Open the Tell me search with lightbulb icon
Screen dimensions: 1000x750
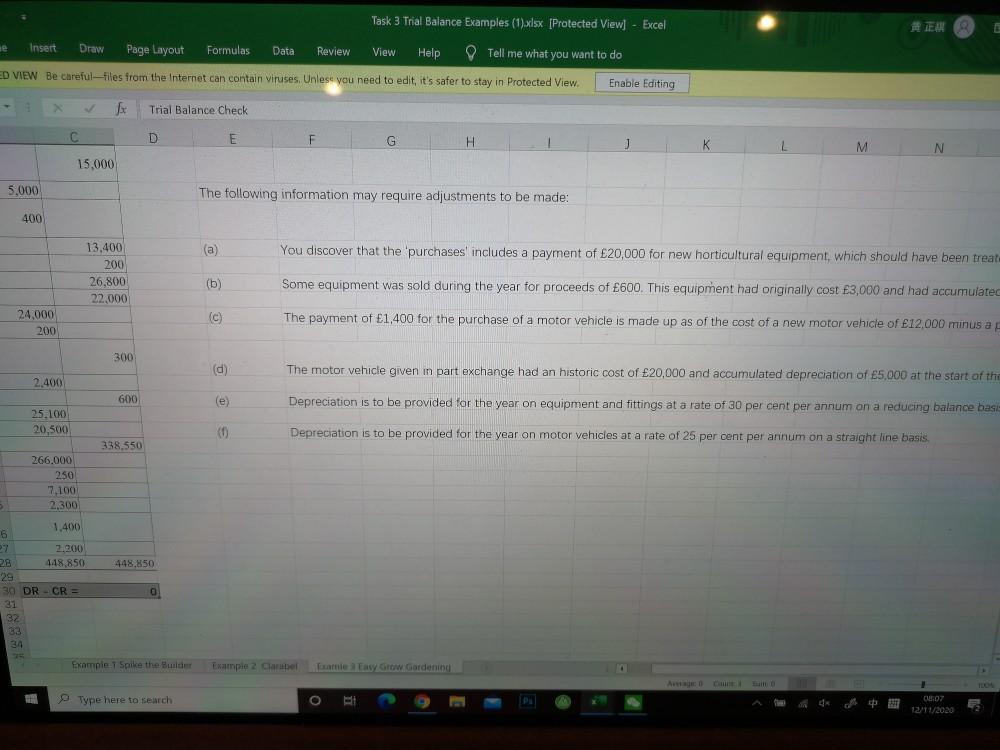tap(470, 52)
